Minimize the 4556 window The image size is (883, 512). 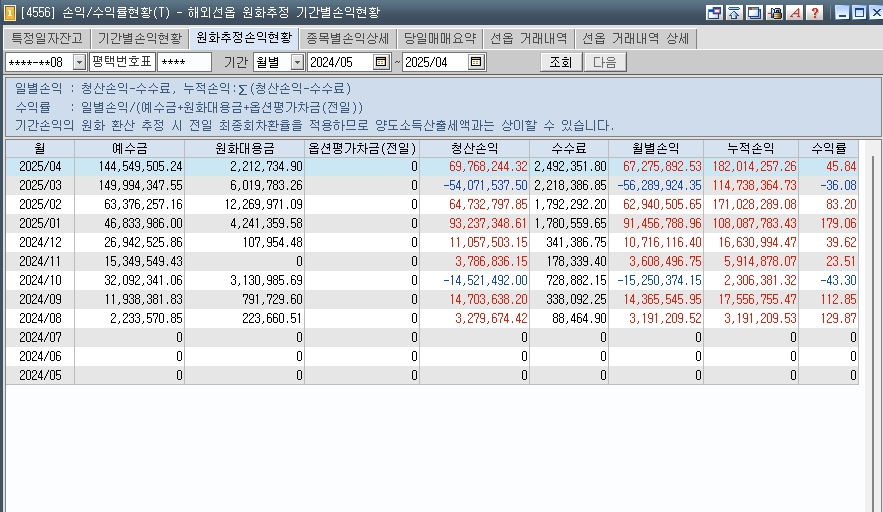[x=842, y=12]
